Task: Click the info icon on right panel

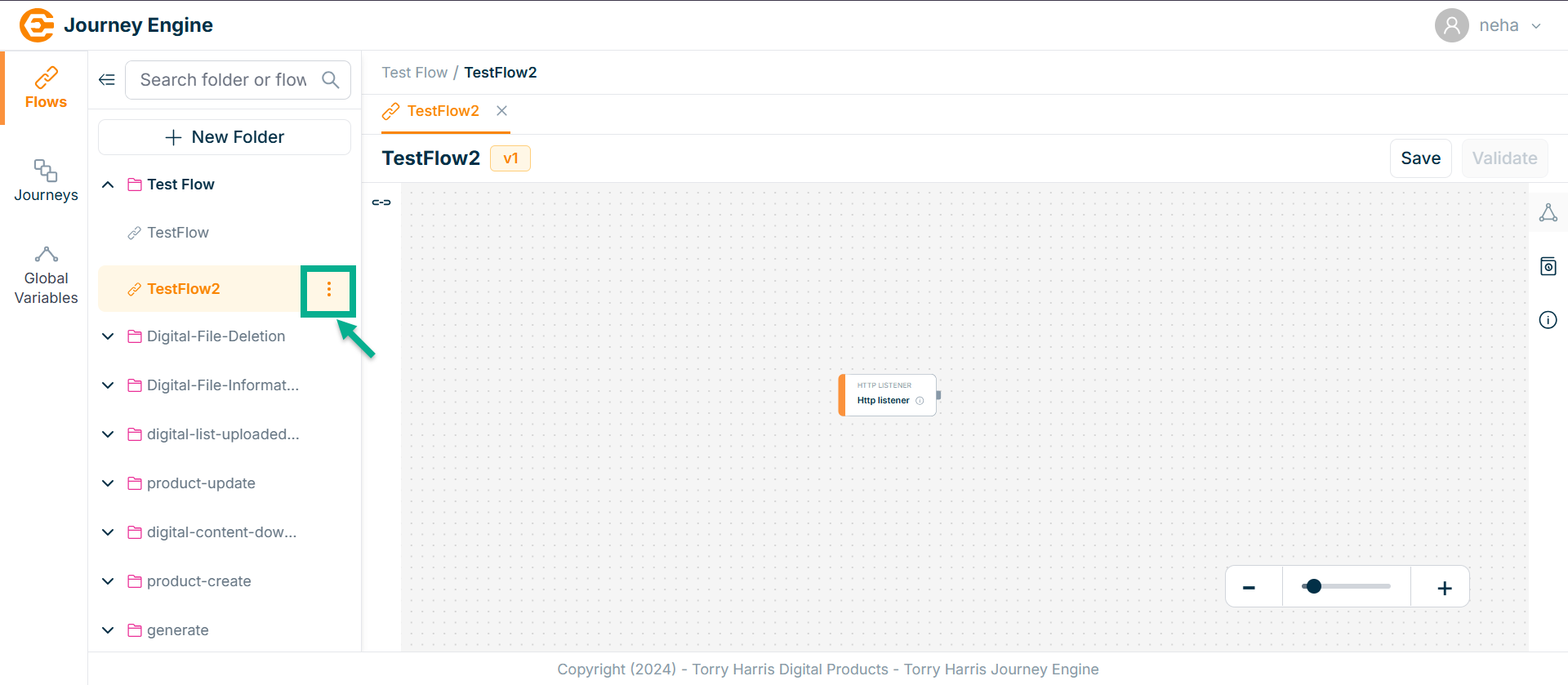Action: [x=1548, y=320]
